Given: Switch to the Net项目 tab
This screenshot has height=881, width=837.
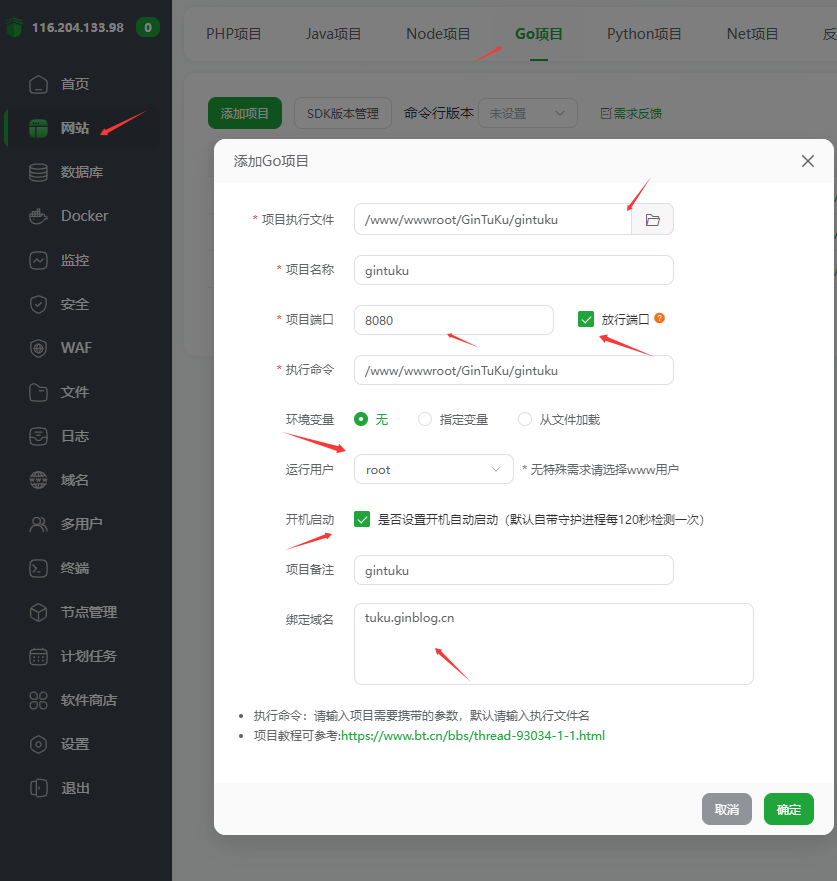Looking at the screenshot, I should [752, 34].
